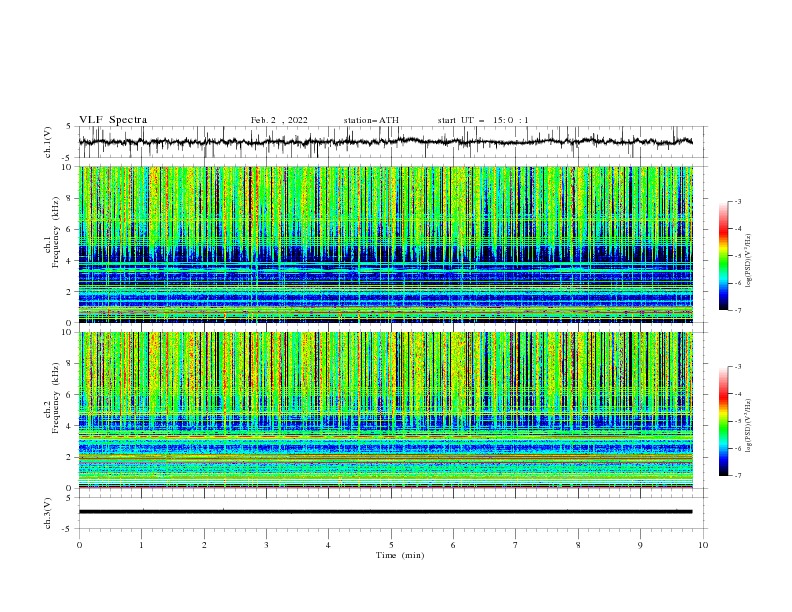Click the 'start UT = 15:0 :1' text
The image size is (792, 612).
click(x=483, y=120)
